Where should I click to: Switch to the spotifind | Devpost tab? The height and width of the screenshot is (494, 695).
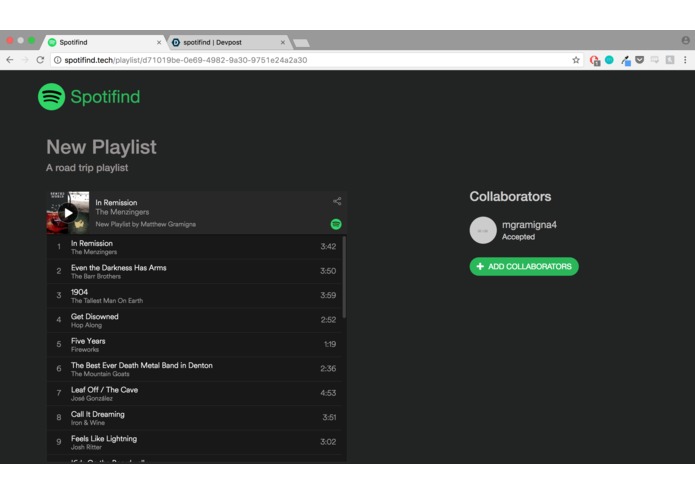(x=228, y=42)
